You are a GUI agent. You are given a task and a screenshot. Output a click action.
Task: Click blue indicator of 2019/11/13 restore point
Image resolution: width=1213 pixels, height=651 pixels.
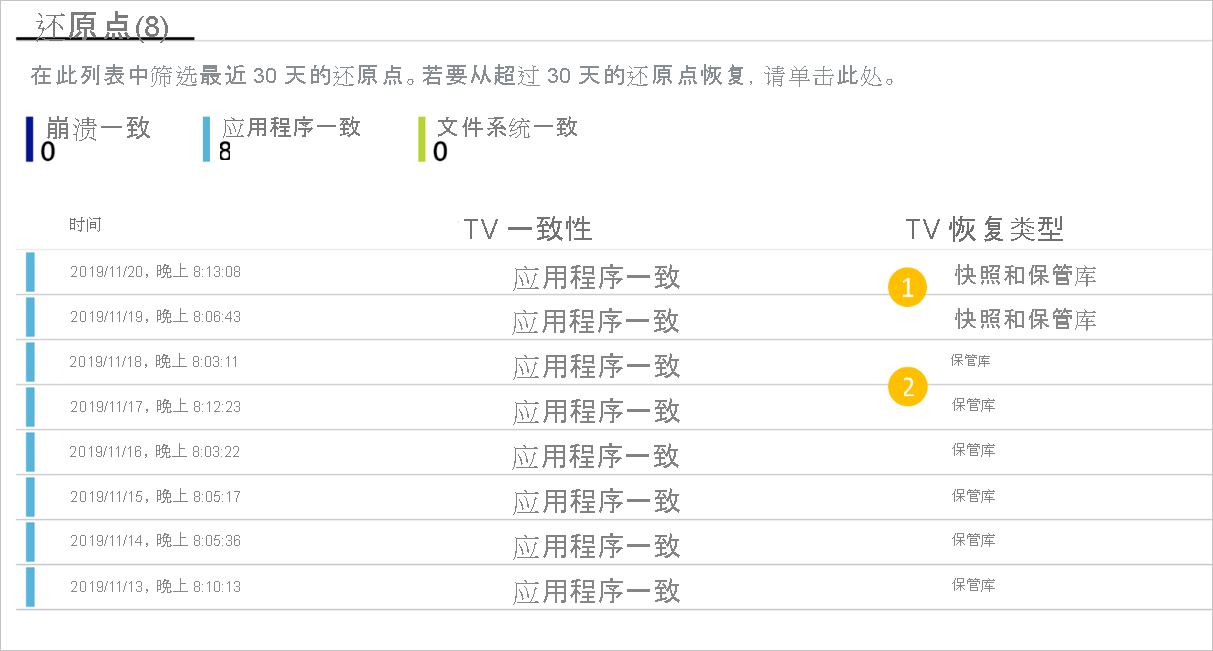[x=30, y=587]
